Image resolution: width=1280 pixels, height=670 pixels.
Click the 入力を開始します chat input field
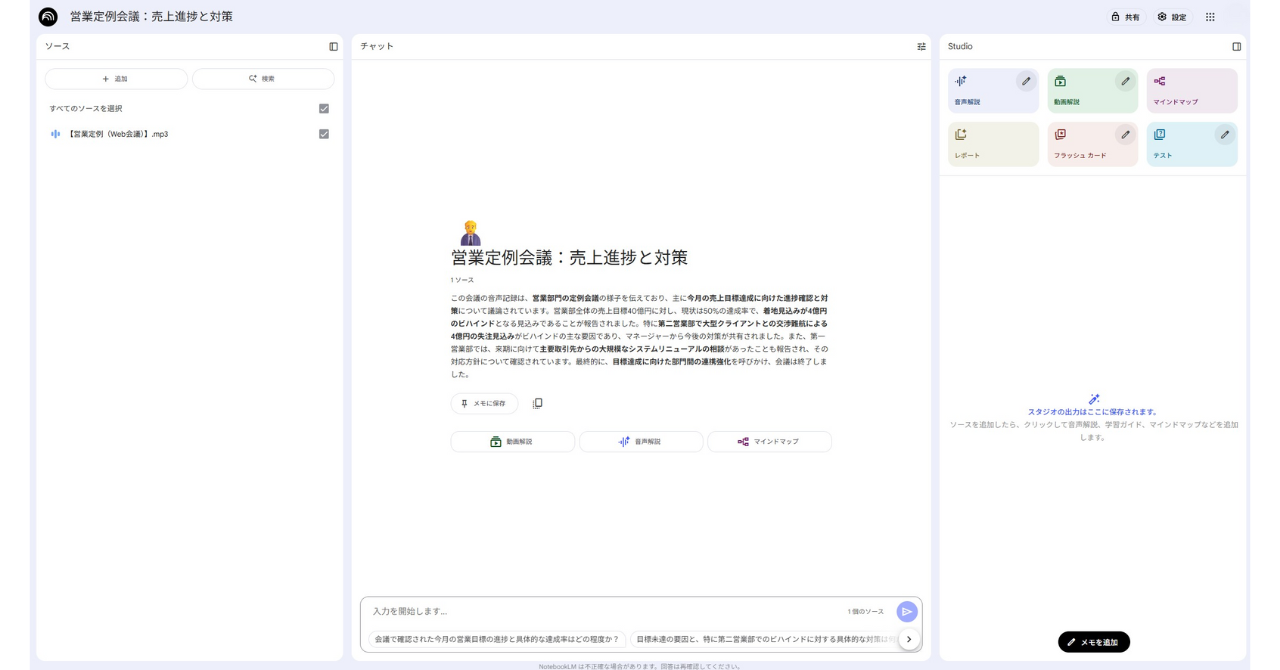click(x=600, y=611)
